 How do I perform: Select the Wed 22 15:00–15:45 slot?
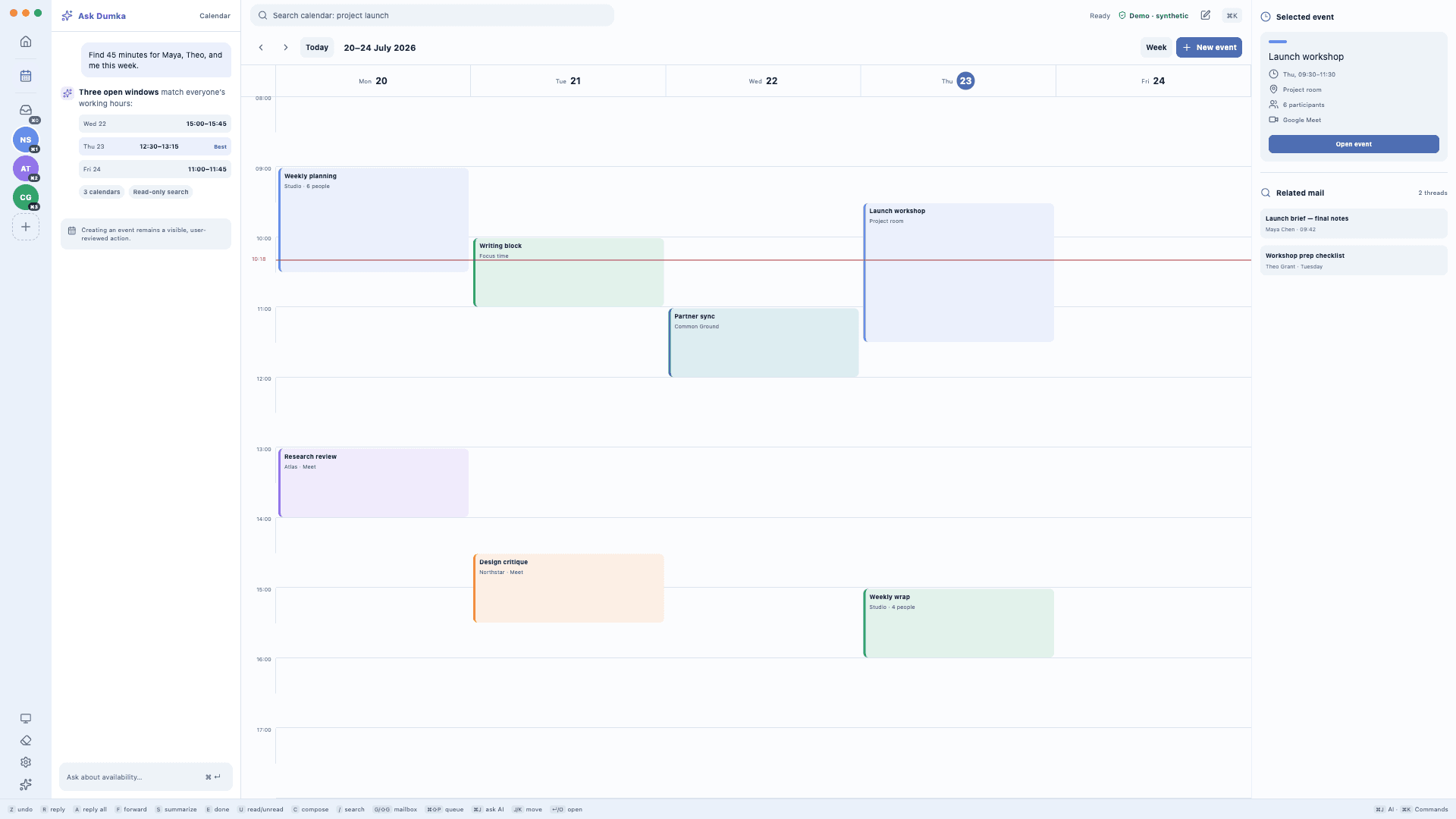point(155,124)
